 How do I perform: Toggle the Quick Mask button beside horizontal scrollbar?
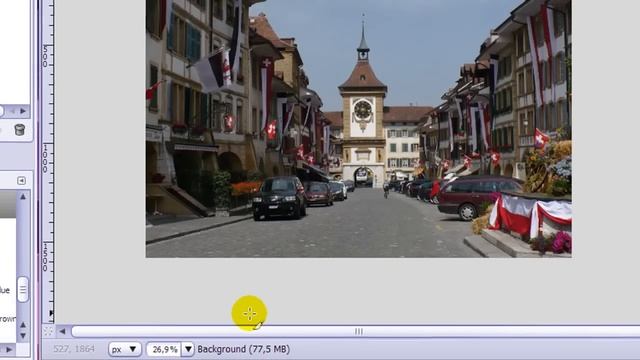tap(48, 331)
